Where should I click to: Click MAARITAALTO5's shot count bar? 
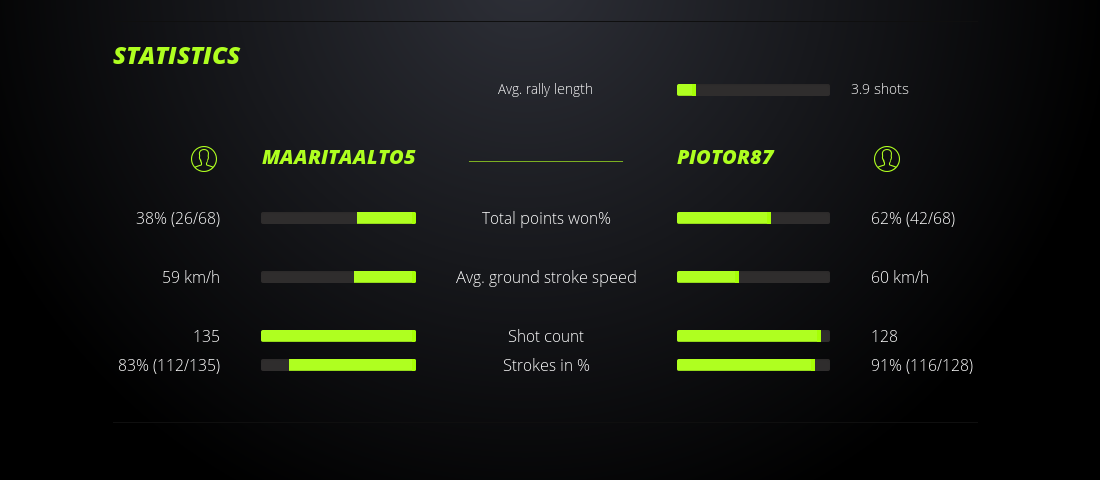pyautogui.click(x=338, y=336)
